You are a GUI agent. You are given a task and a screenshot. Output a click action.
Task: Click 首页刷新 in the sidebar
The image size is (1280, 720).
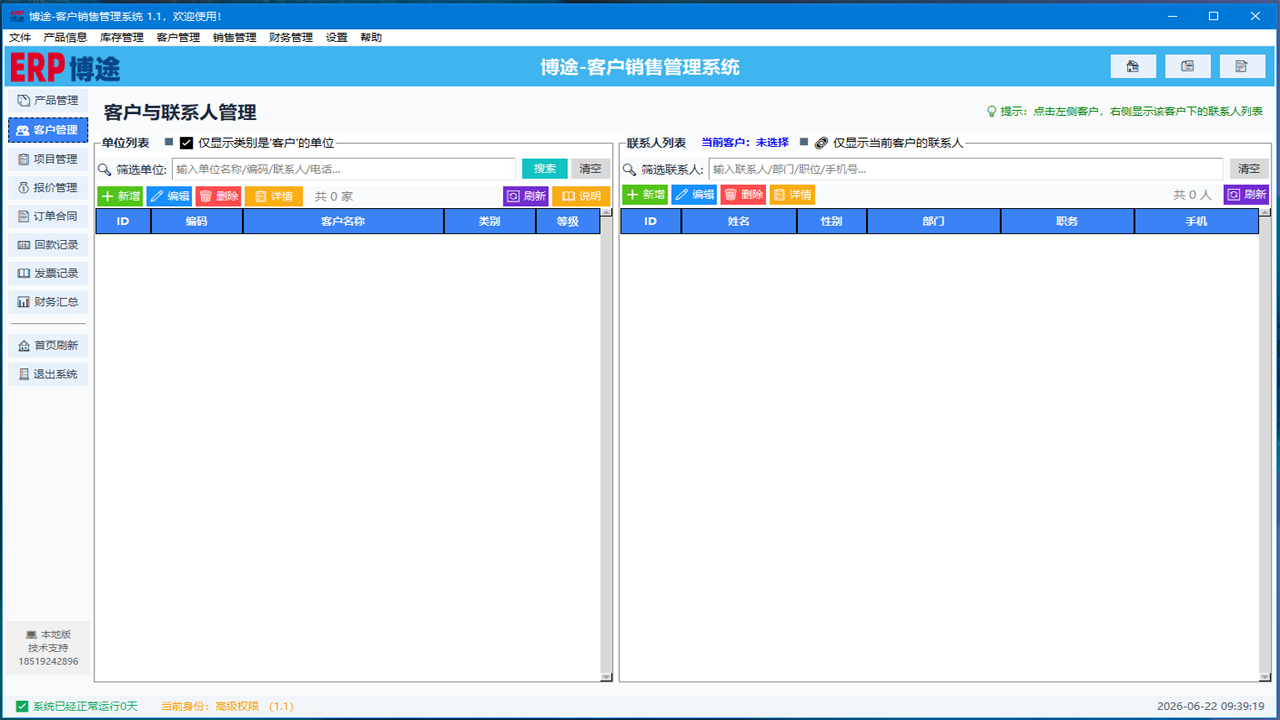pyautogui.click(x=48, y=346)
